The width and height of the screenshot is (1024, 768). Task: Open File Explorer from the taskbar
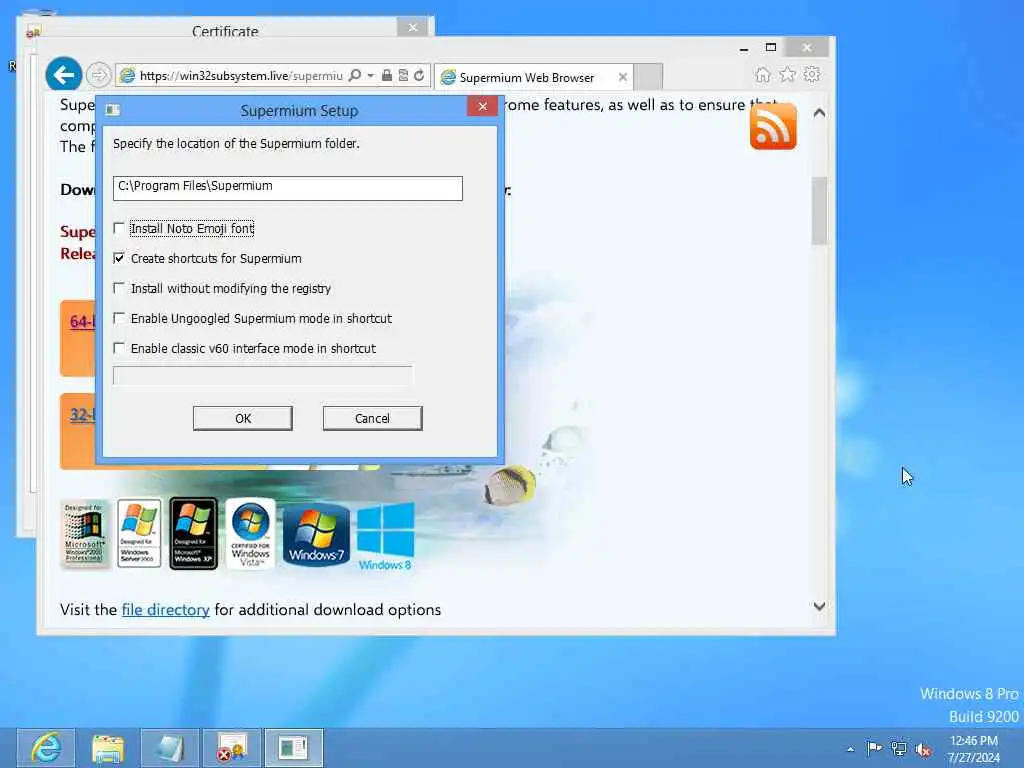[108, 748]
